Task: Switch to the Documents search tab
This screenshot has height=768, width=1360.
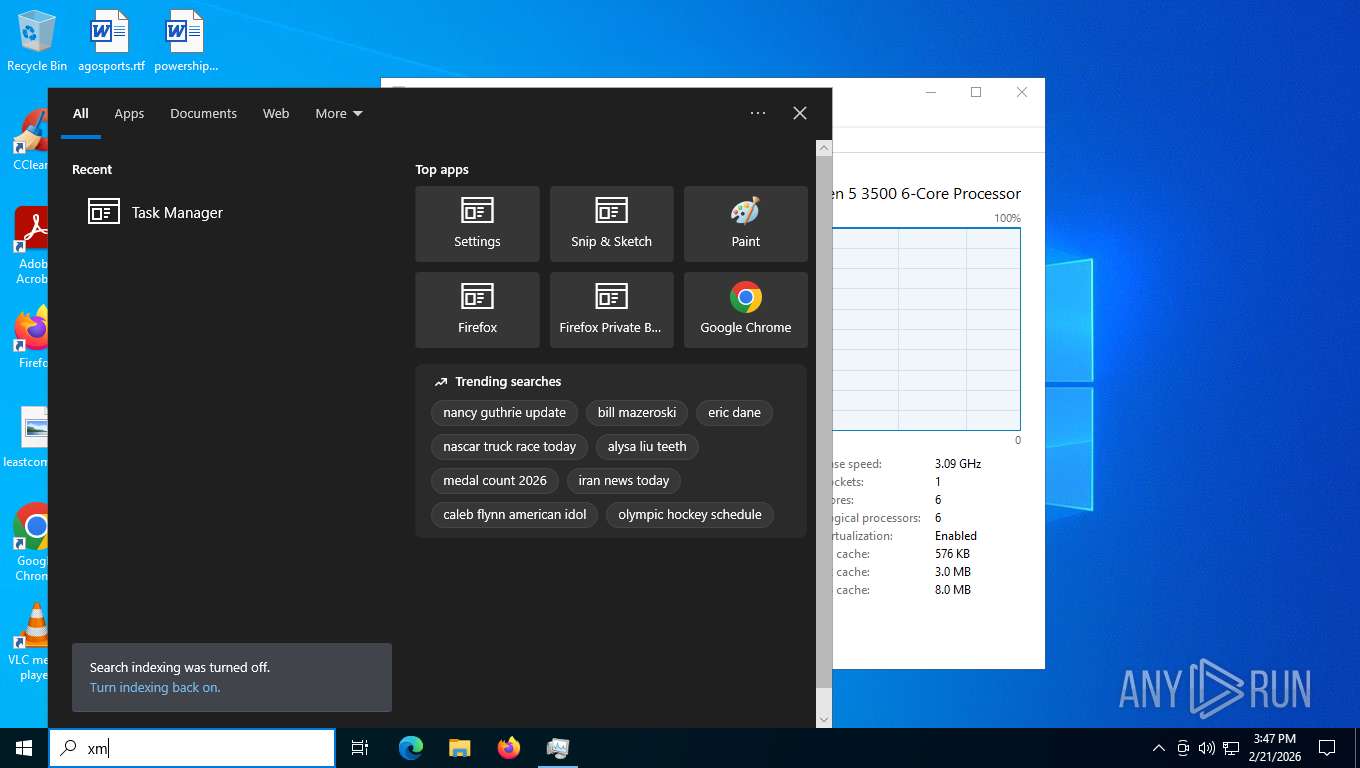Action: (x=203, y=113)
